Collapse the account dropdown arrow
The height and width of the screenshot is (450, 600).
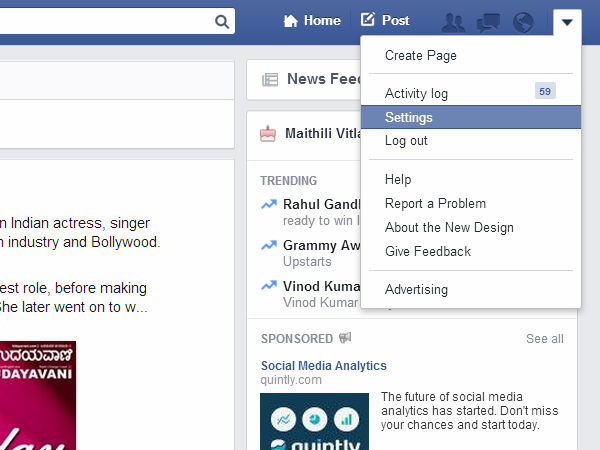tap(567, 22)
